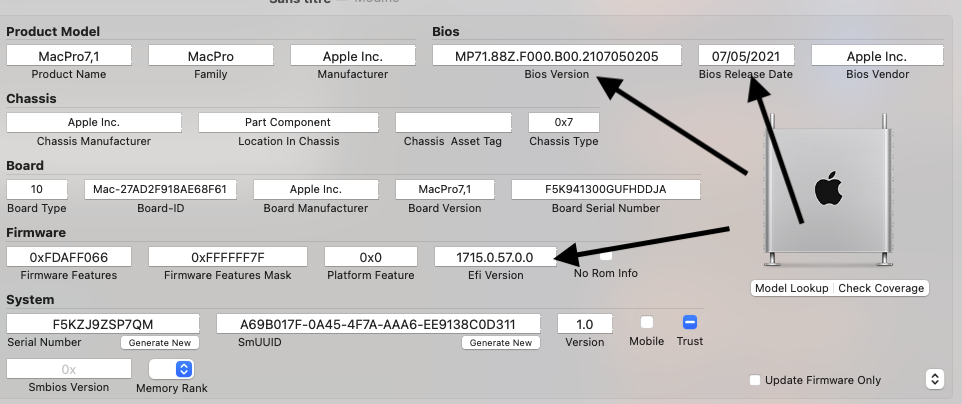The width and height of the screenshot is (962, 404).
Task: Edit the Product Name field MacPro7,1
Action: [x=69, y=56]
